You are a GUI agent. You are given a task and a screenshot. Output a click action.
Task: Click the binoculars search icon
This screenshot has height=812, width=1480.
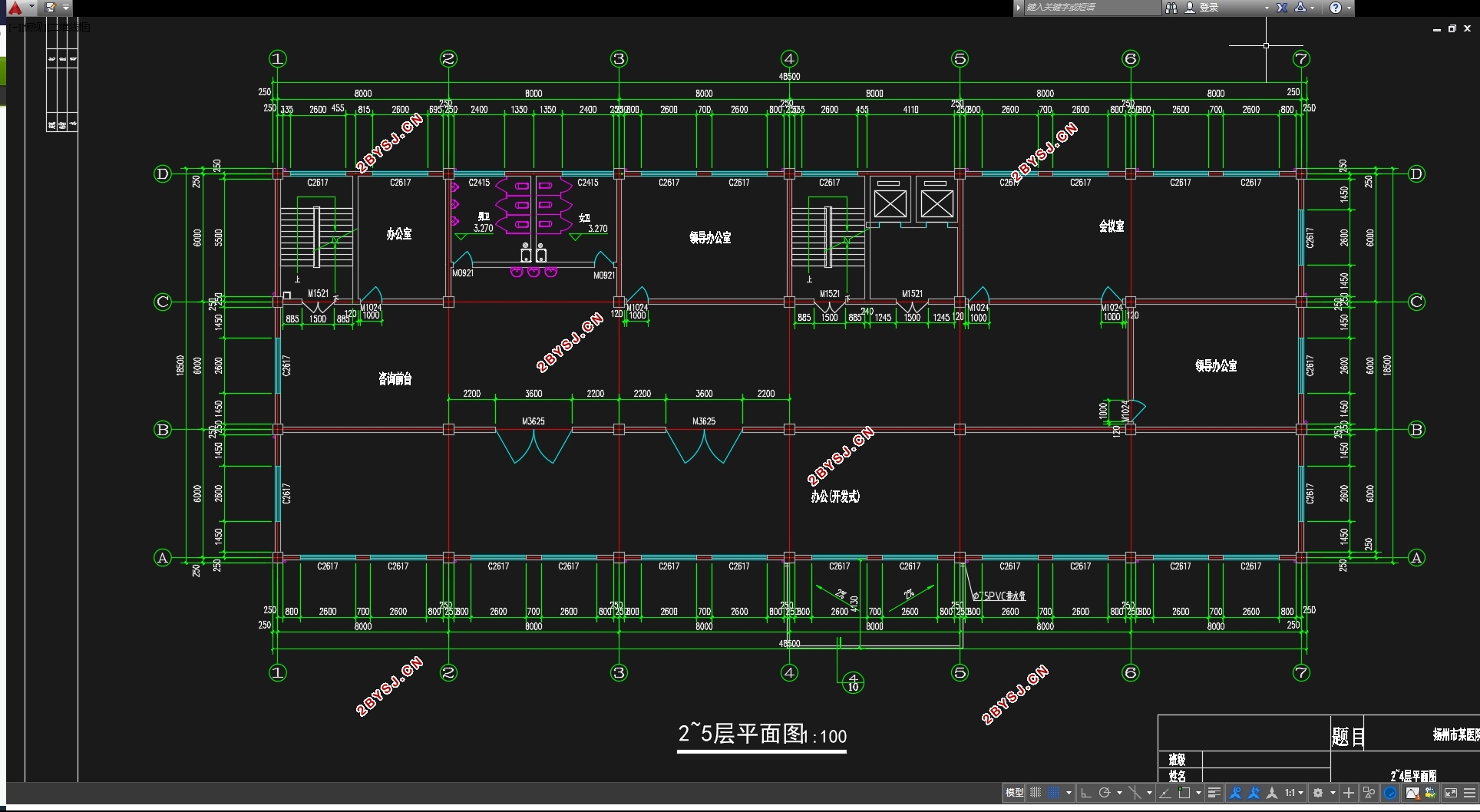[x=1171, y=8]
